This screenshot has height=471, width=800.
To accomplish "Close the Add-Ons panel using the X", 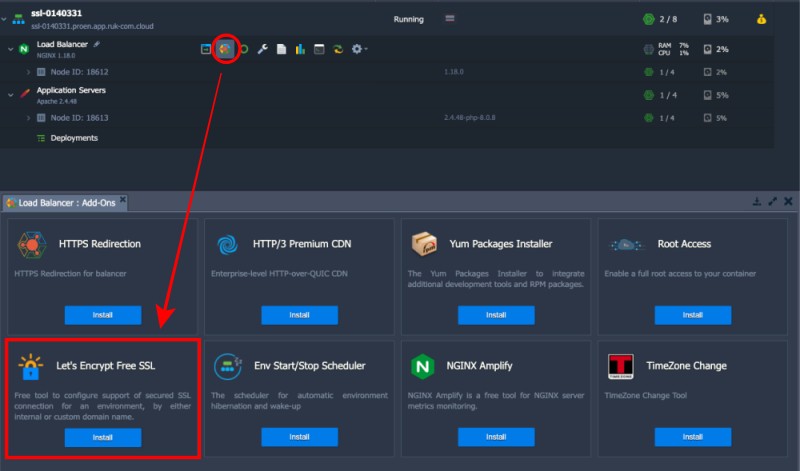I will (788, 201).
